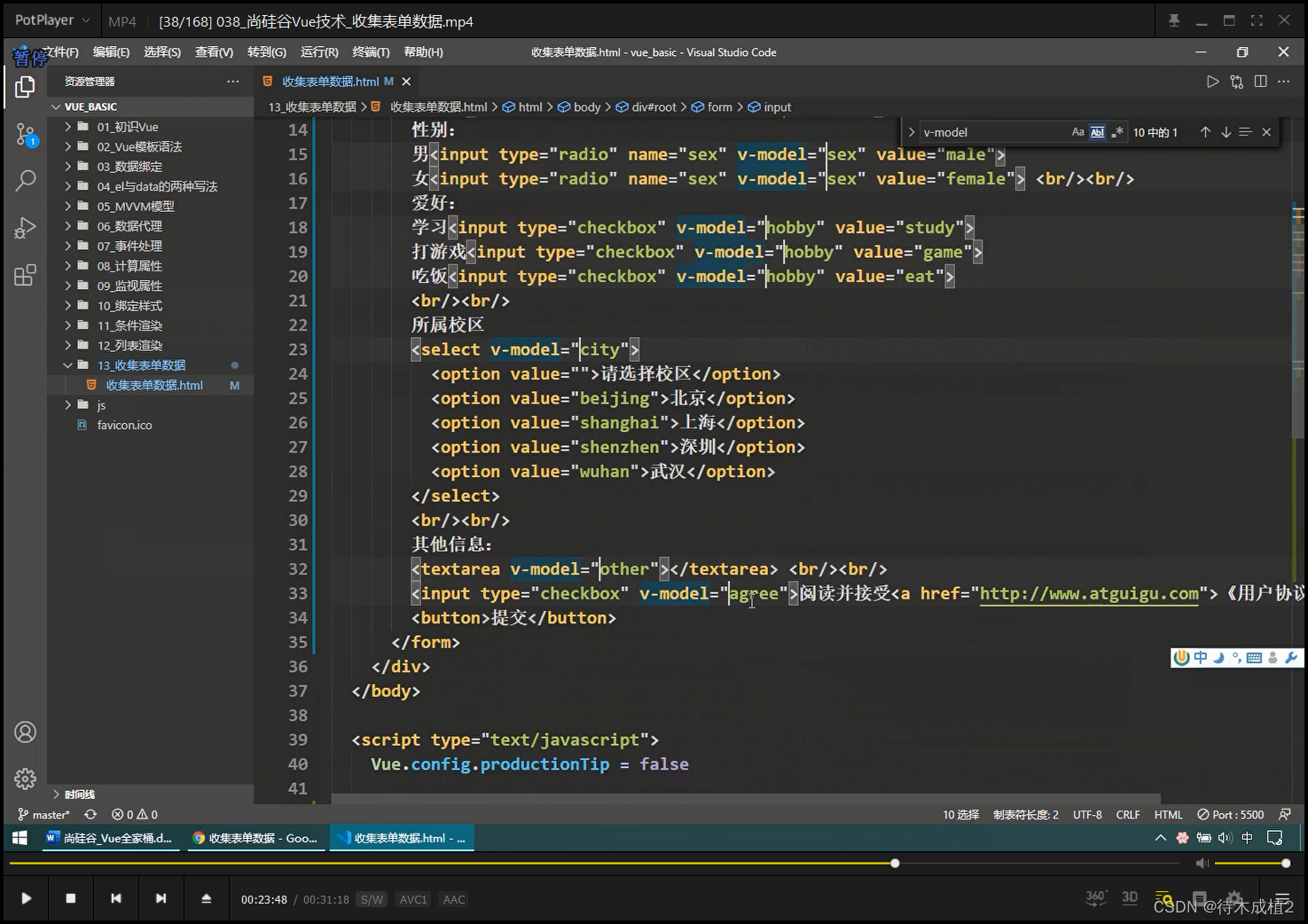Toggle Chinese IME indicator in system tray
This screenshot has height=924, width=1308.
click(x=1248, y=838)
